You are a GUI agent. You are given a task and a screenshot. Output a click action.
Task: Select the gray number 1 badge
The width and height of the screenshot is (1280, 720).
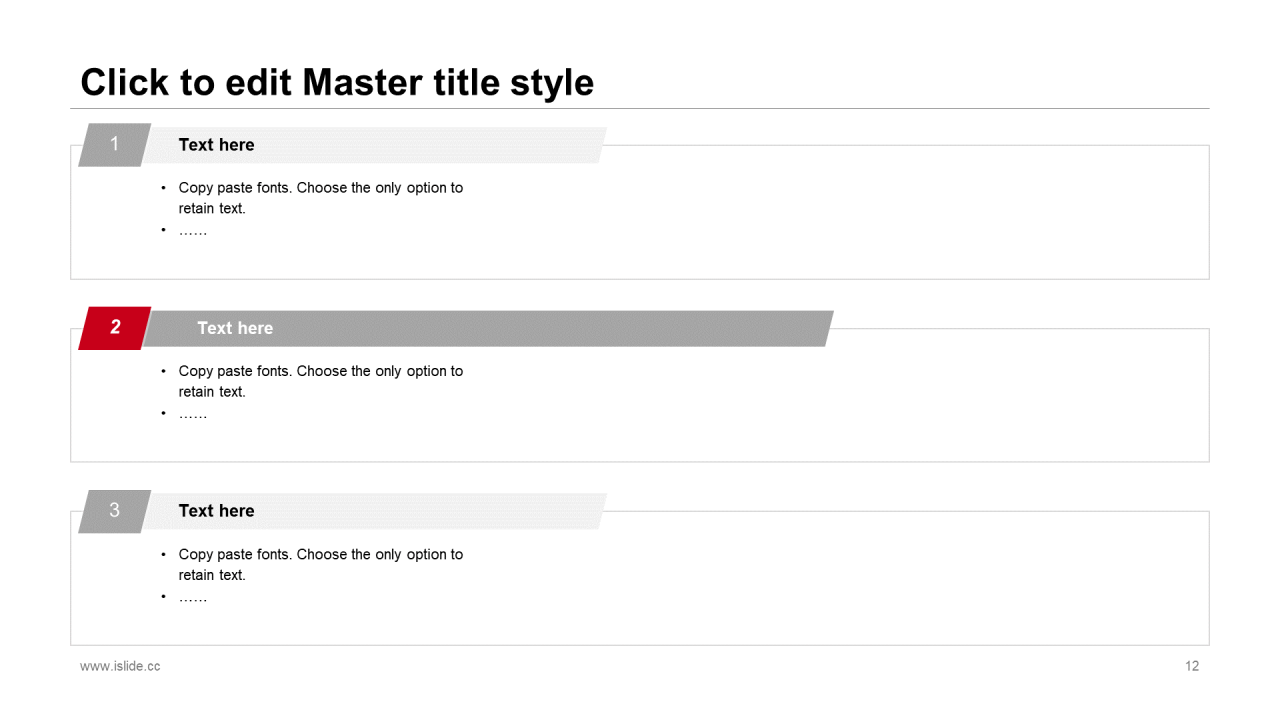115,145
